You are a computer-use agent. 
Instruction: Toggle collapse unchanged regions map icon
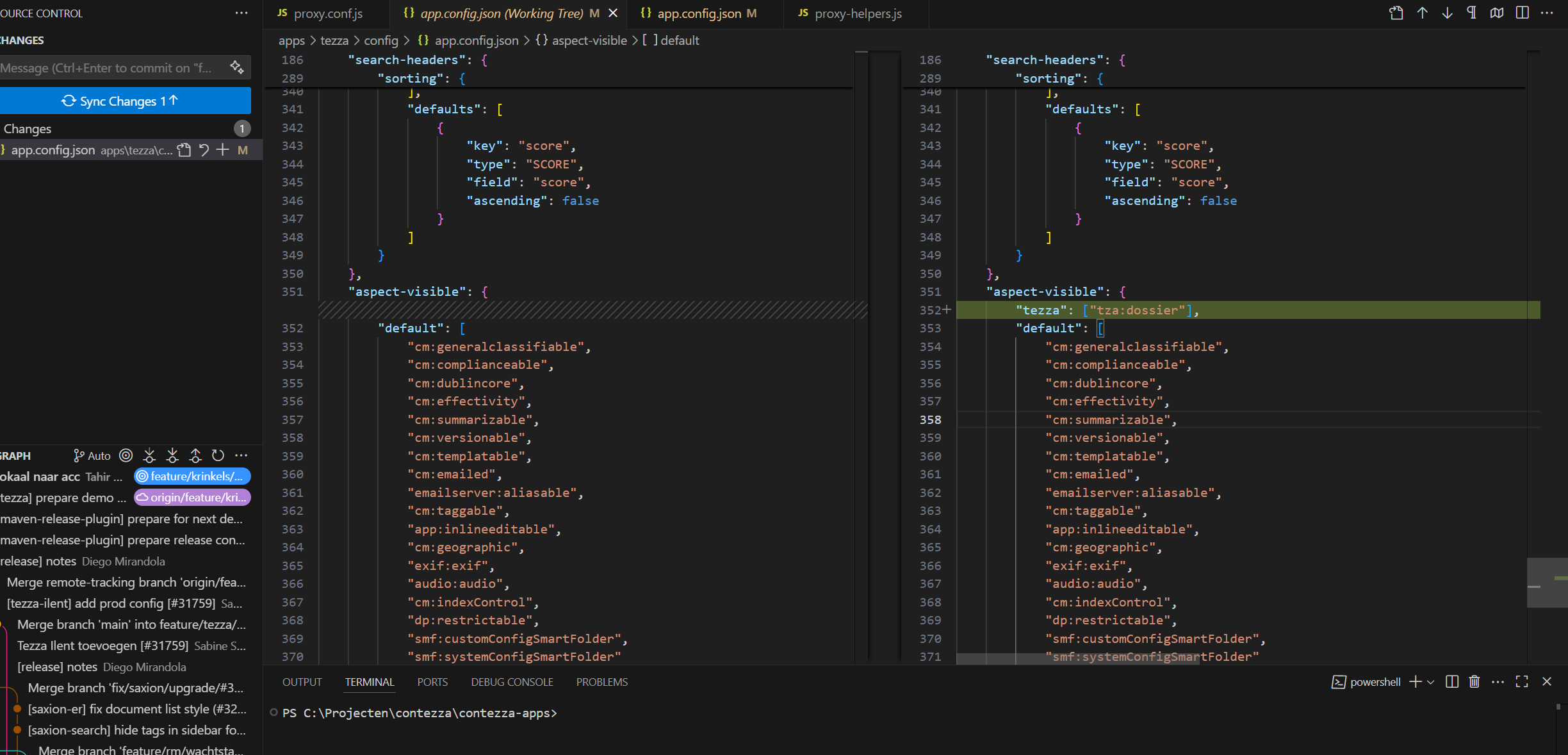[1497, 13]
